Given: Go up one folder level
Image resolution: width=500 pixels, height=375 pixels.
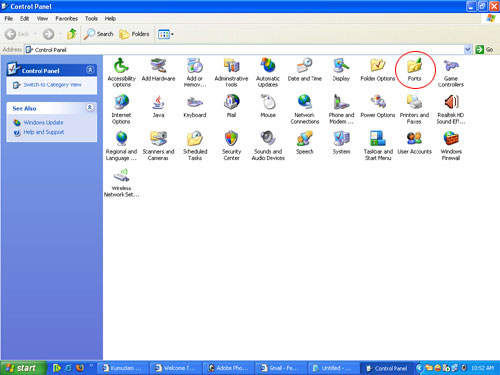Looking at the screenshot, I should coord(72,34).
